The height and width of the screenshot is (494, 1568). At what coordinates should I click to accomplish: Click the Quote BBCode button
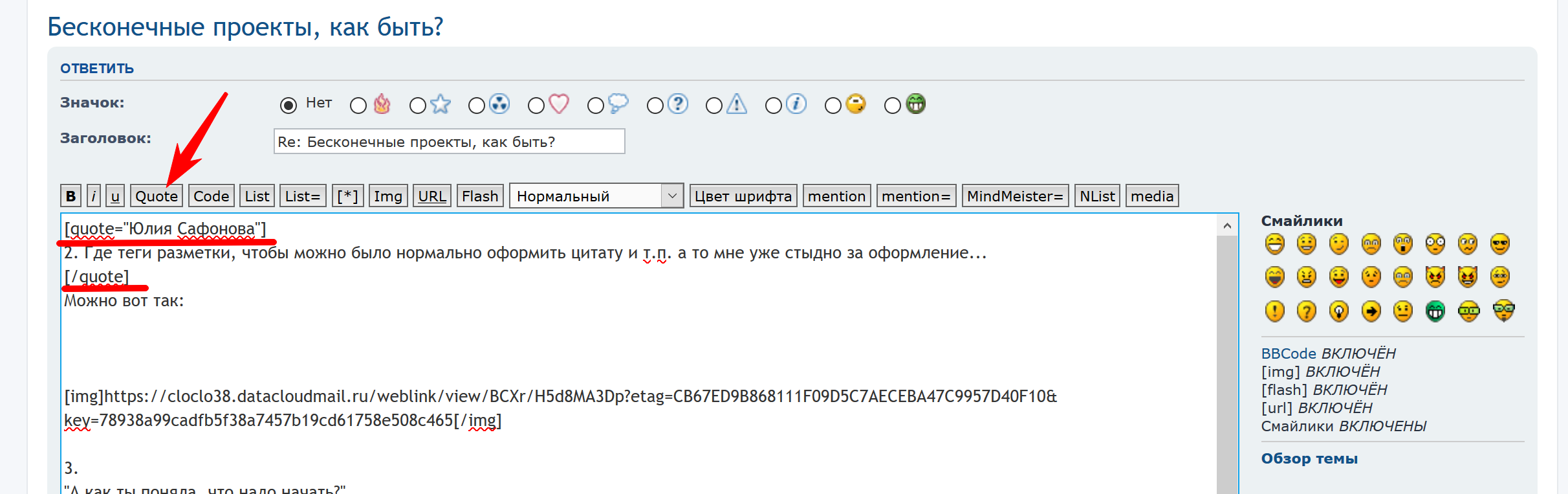tap(157, 196)
